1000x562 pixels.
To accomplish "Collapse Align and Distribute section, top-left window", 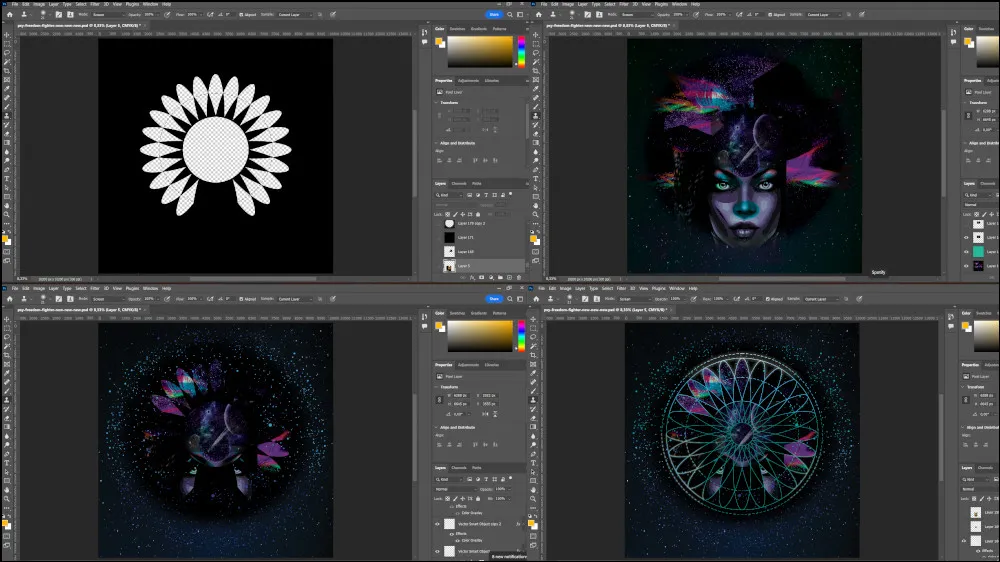I will coord(437,143).
